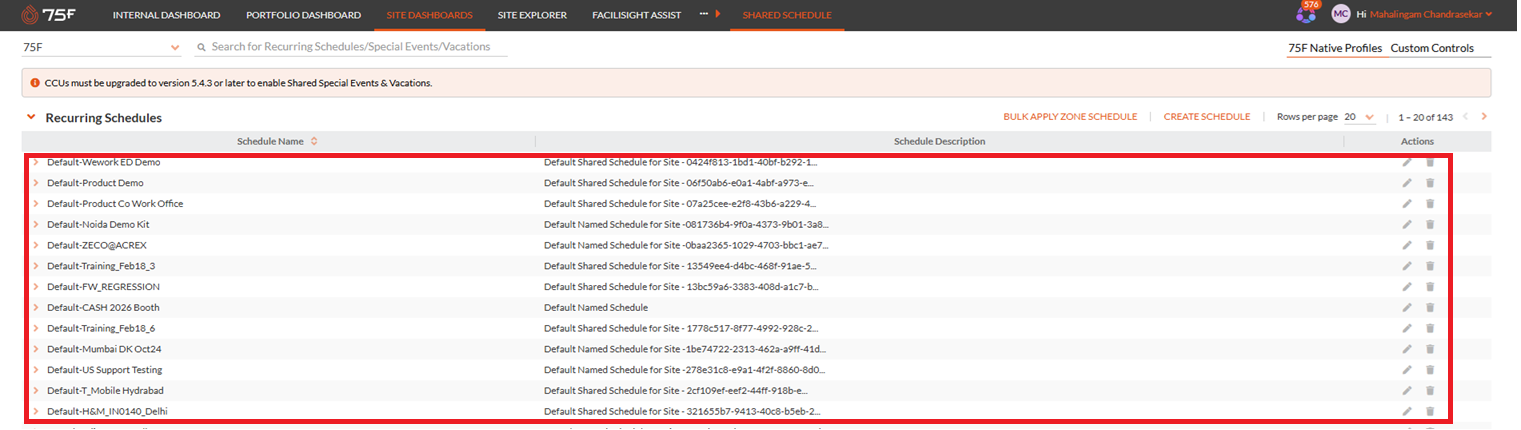This screenshot has width=1521, height=430.
Task: Delete the Default-Noida Demo Kit schedule
Action: 1430,224
